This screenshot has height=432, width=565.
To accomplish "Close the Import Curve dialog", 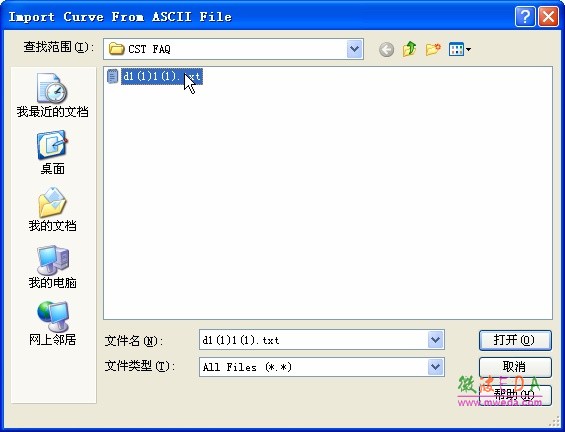I will (x=548, y=17).
